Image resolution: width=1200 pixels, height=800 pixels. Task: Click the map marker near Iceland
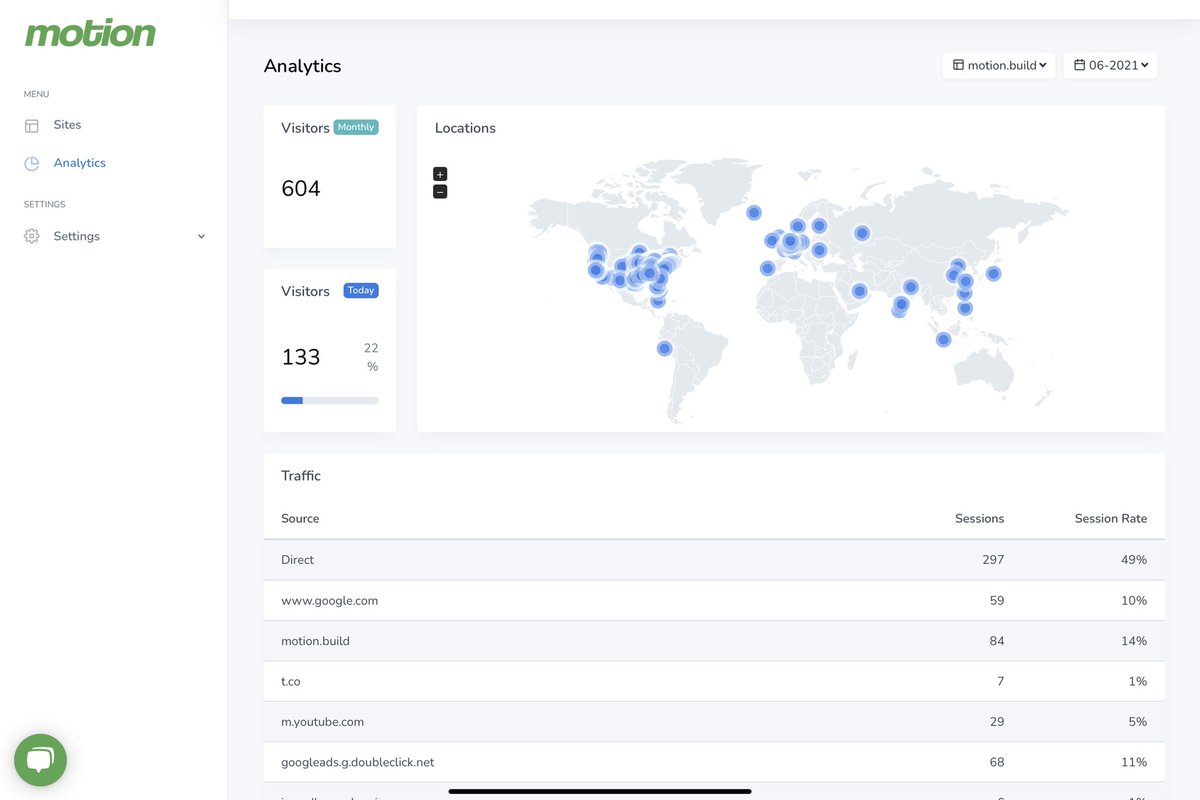(x=754, y=212)
